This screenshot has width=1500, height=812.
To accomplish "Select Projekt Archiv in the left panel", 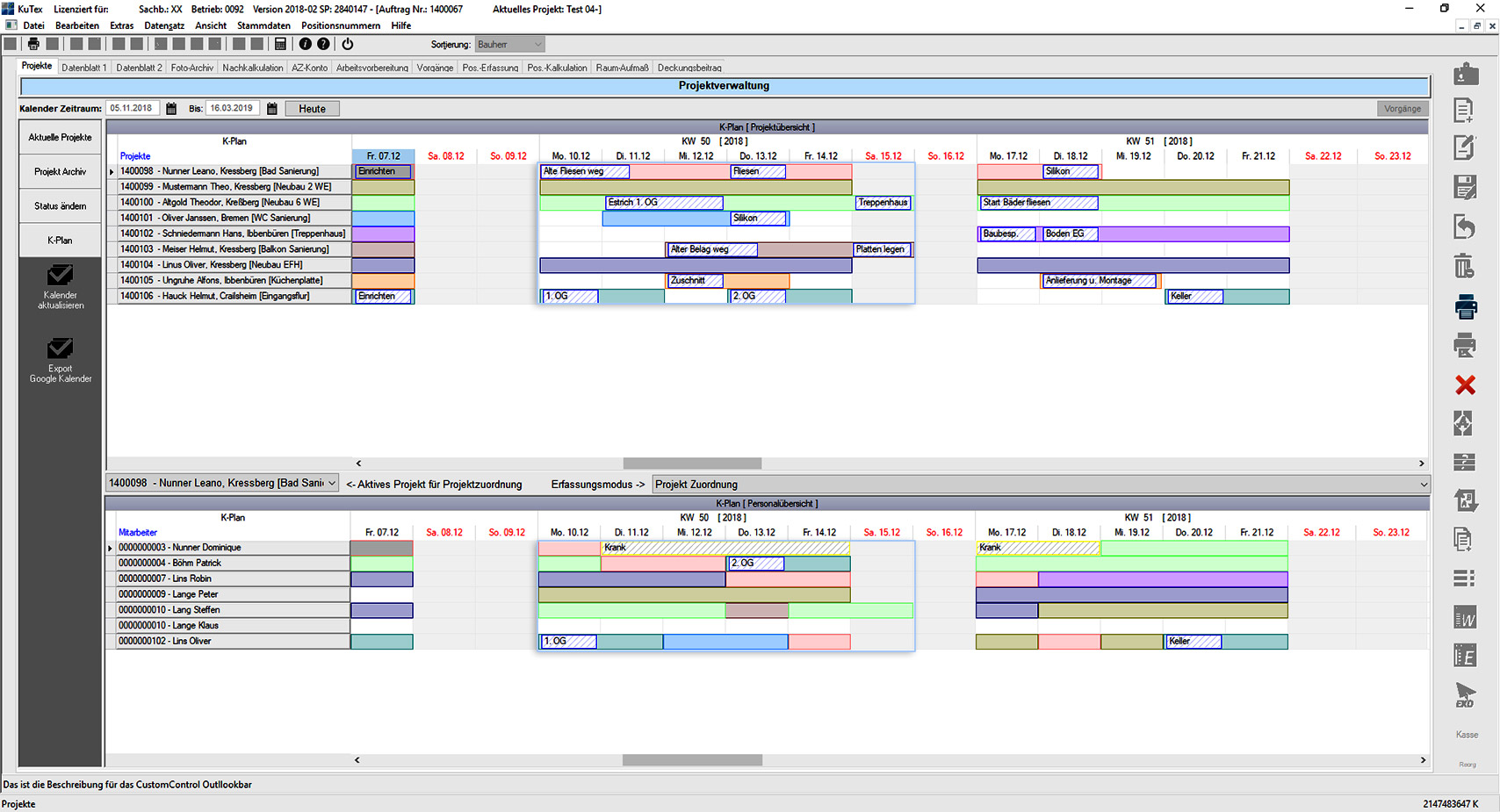I will pyautogui.click(x=60, y=171).
